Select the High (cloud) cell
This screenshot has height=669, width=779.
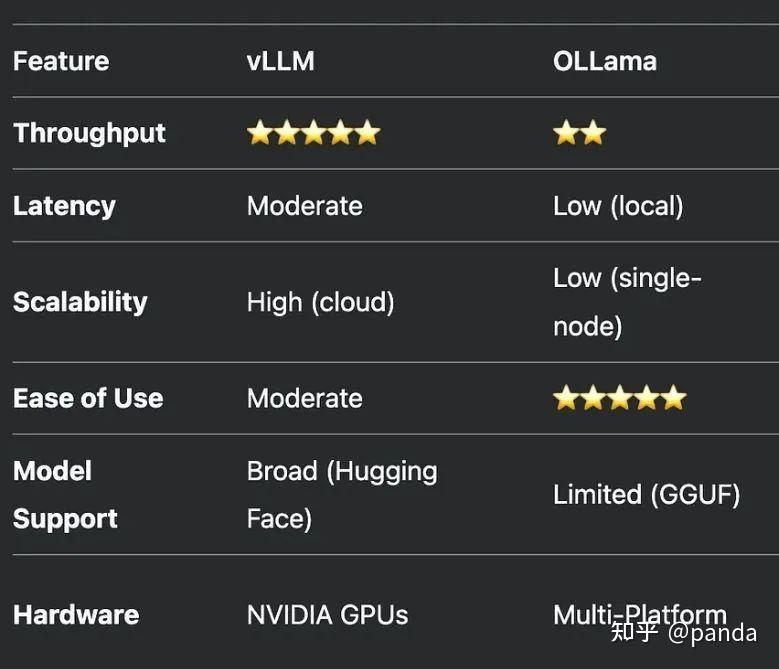321,302
